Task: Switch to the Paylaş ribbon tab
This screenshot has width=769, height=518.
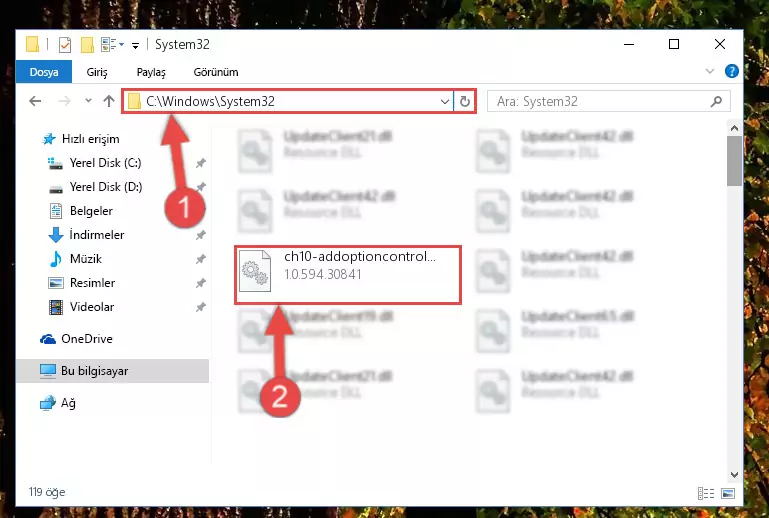Action: [x=151, y=72]
